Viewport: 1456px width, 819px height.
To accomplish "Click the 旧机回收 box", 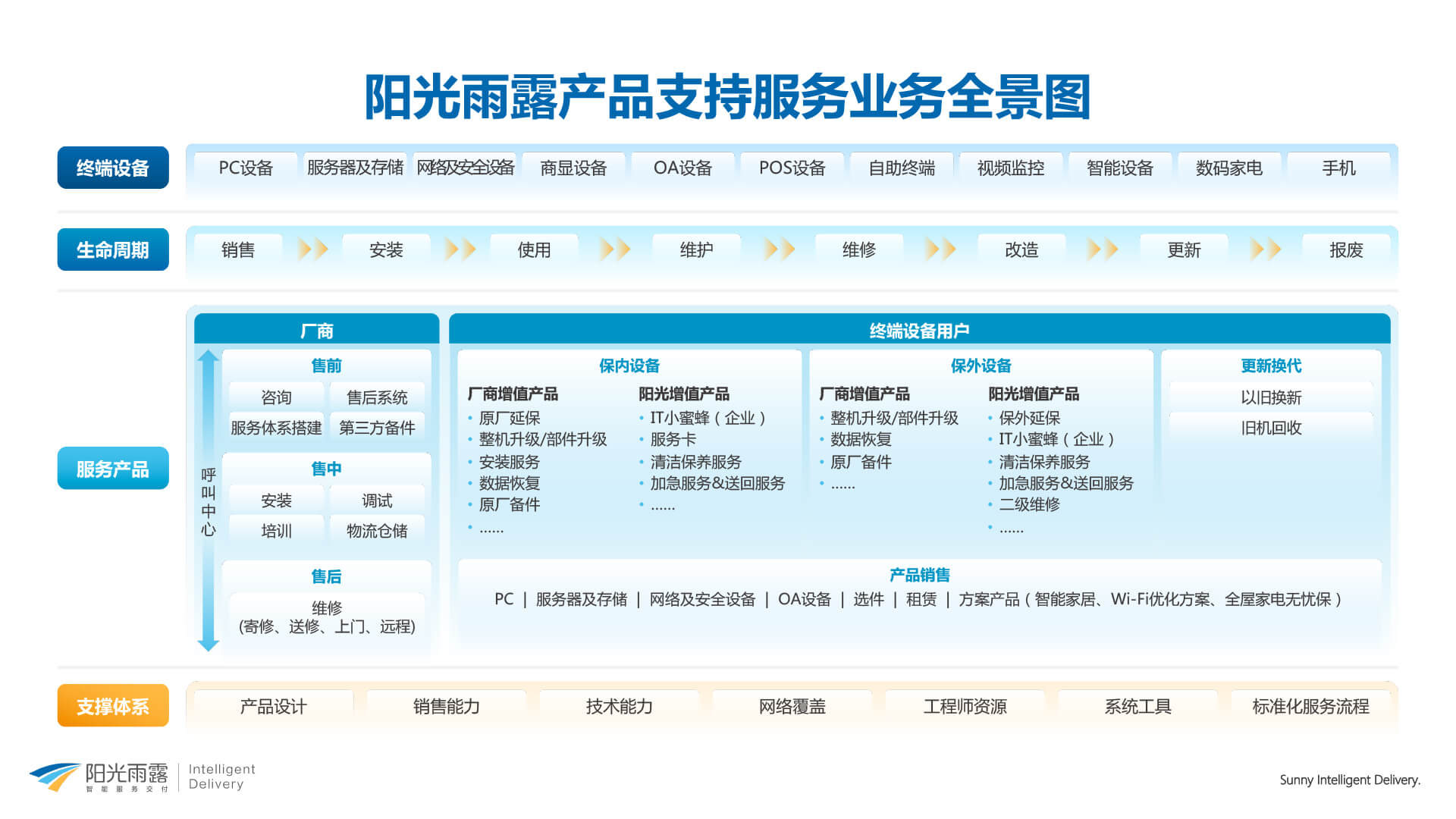I will tap(1271, 428).
